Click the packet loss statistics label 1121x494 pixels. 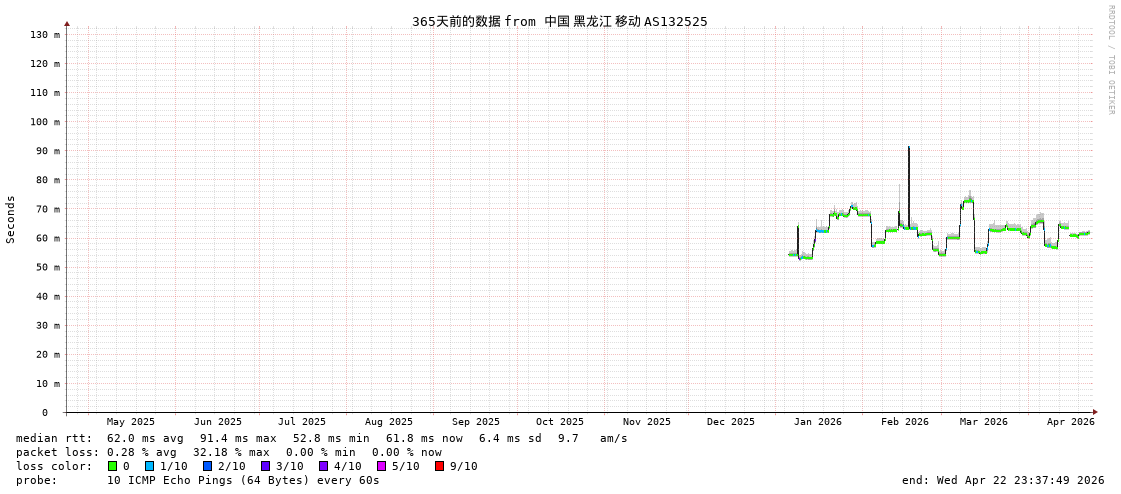click(57, 452)
